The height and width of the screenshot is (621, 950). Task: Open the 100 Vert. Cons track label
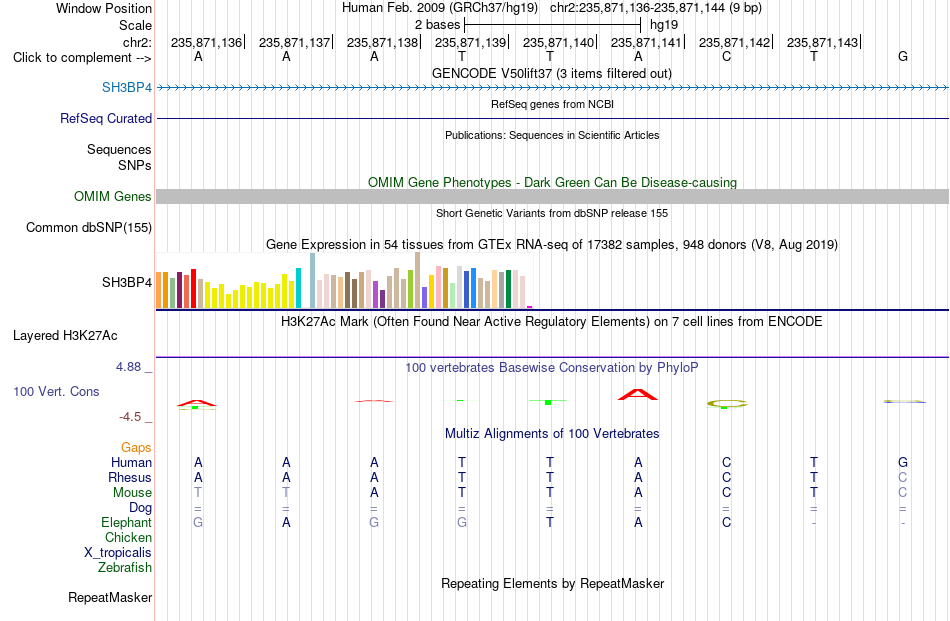tap(56, 391)
